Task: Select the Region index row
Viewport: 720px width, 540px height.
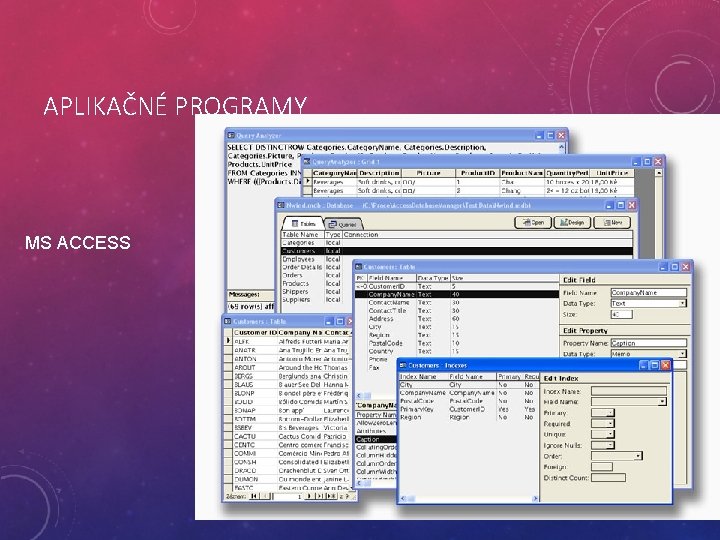Action: click(x=468, y=417)
